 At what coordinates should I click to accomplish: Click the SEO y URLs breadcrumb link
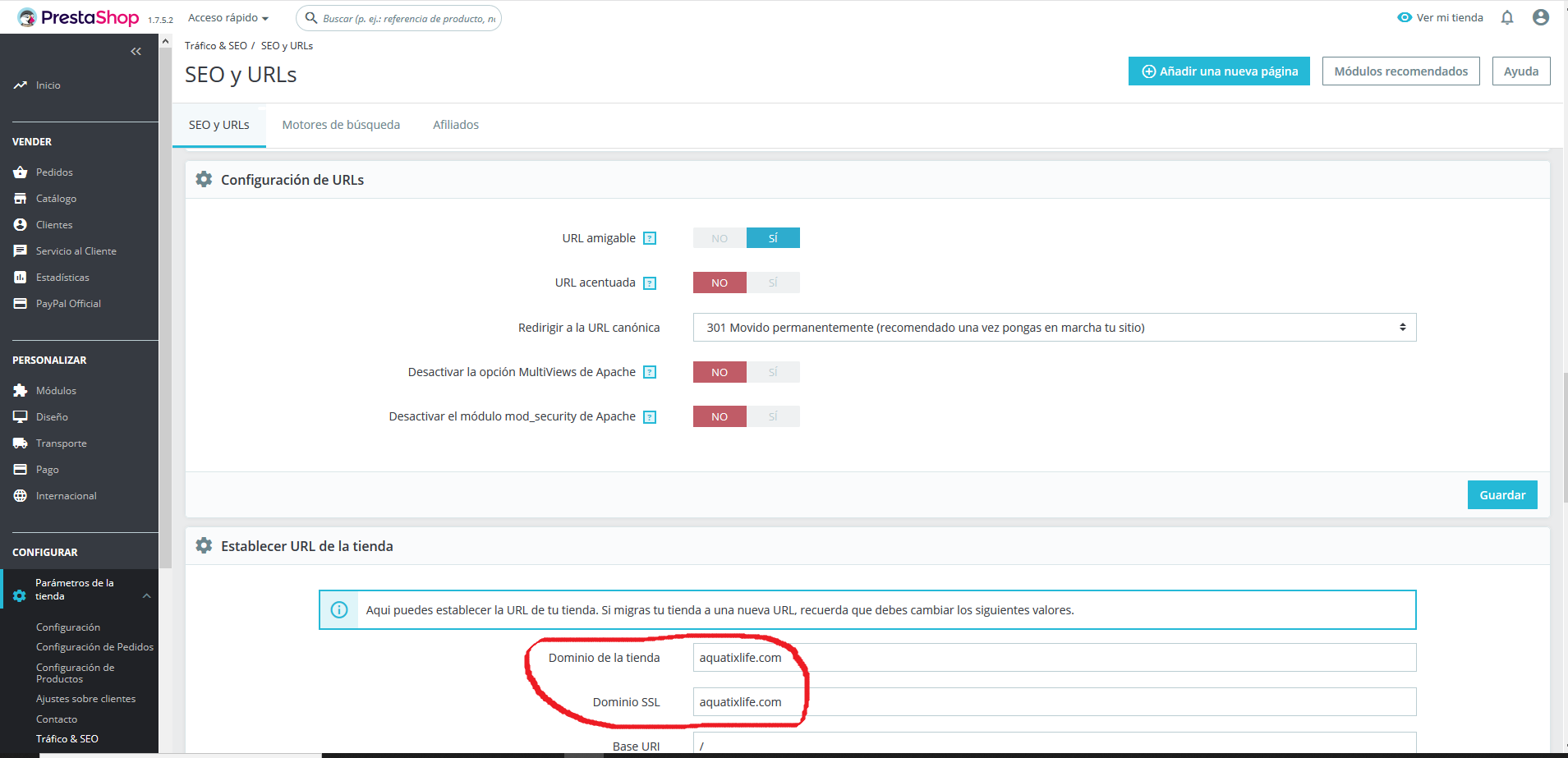point(287,46)
